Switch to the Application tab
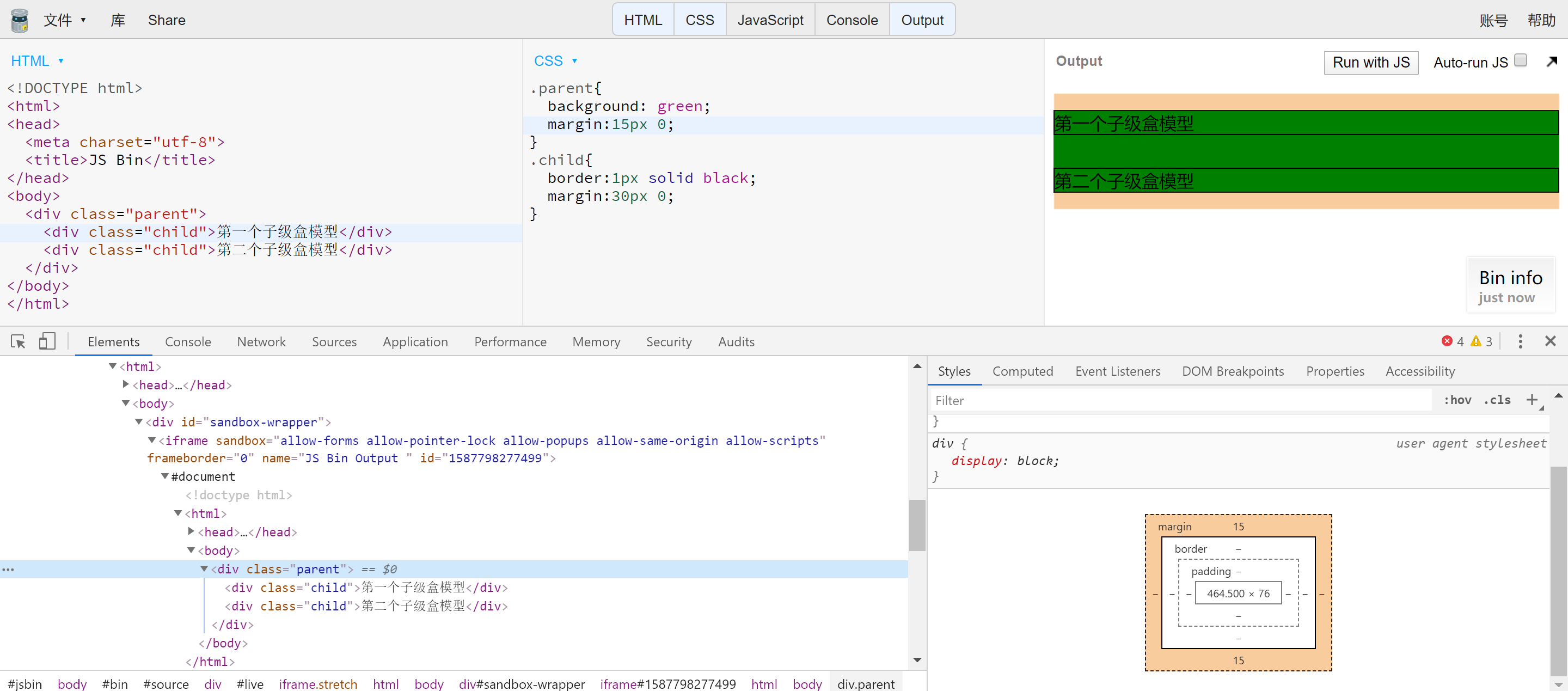1568x691 pixels. click(x=415, y=341)
